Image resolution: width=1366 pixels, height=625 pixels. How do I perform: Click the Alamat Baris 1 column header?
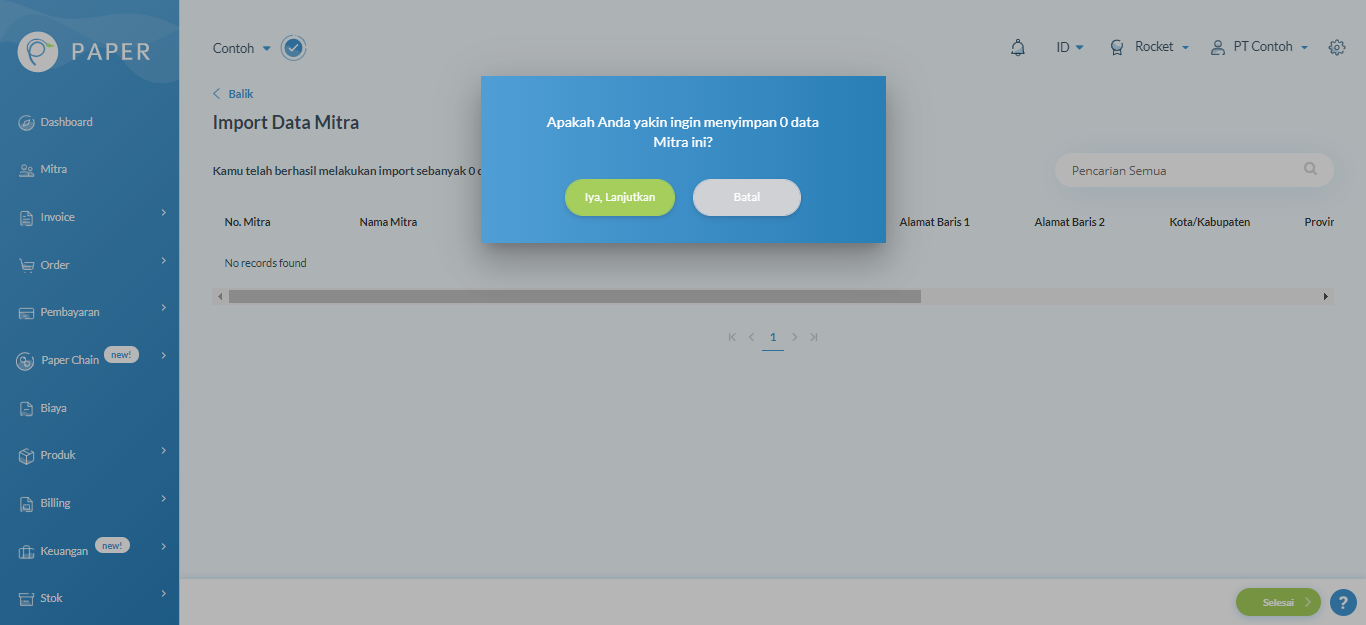935,222
